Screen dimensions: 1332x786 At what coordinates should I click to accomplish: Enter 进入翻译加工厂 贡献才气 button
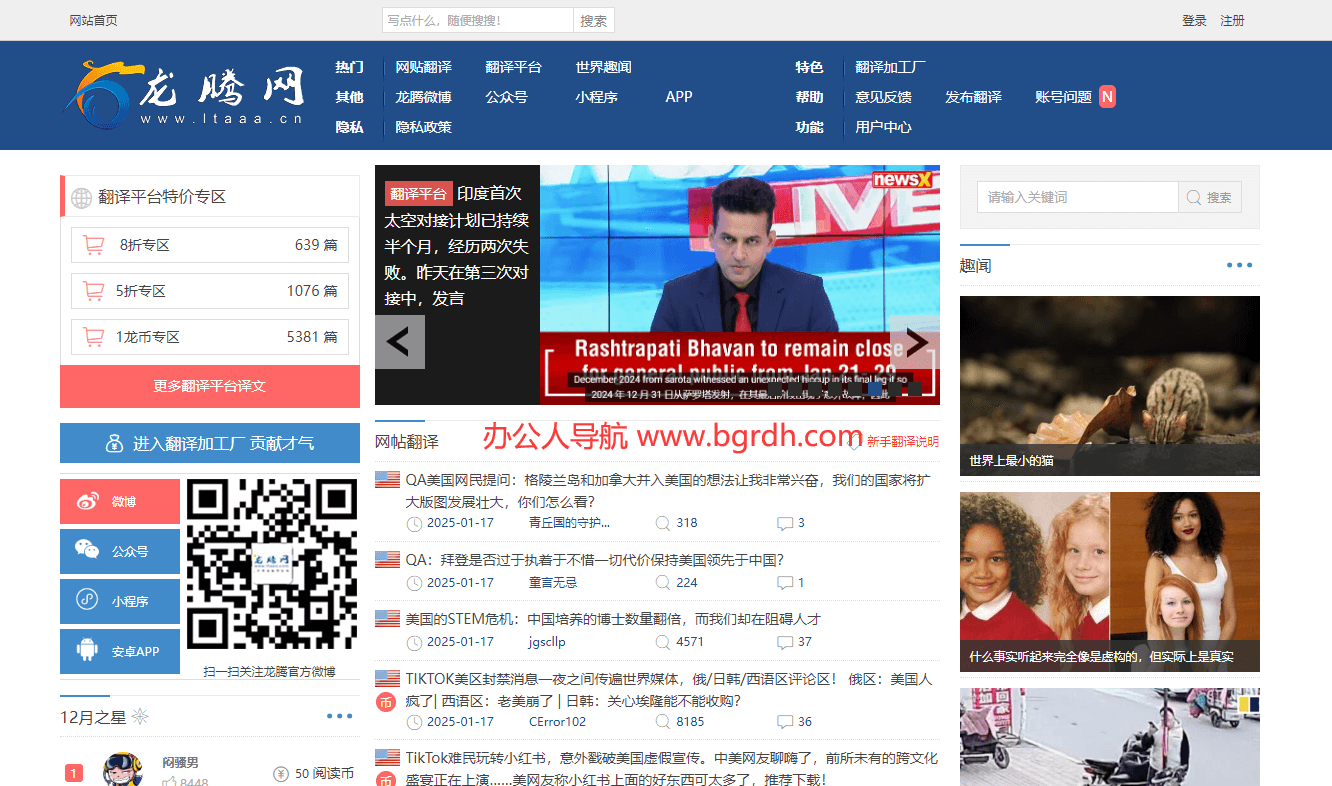pyautogui.click(x=210, y=443)
